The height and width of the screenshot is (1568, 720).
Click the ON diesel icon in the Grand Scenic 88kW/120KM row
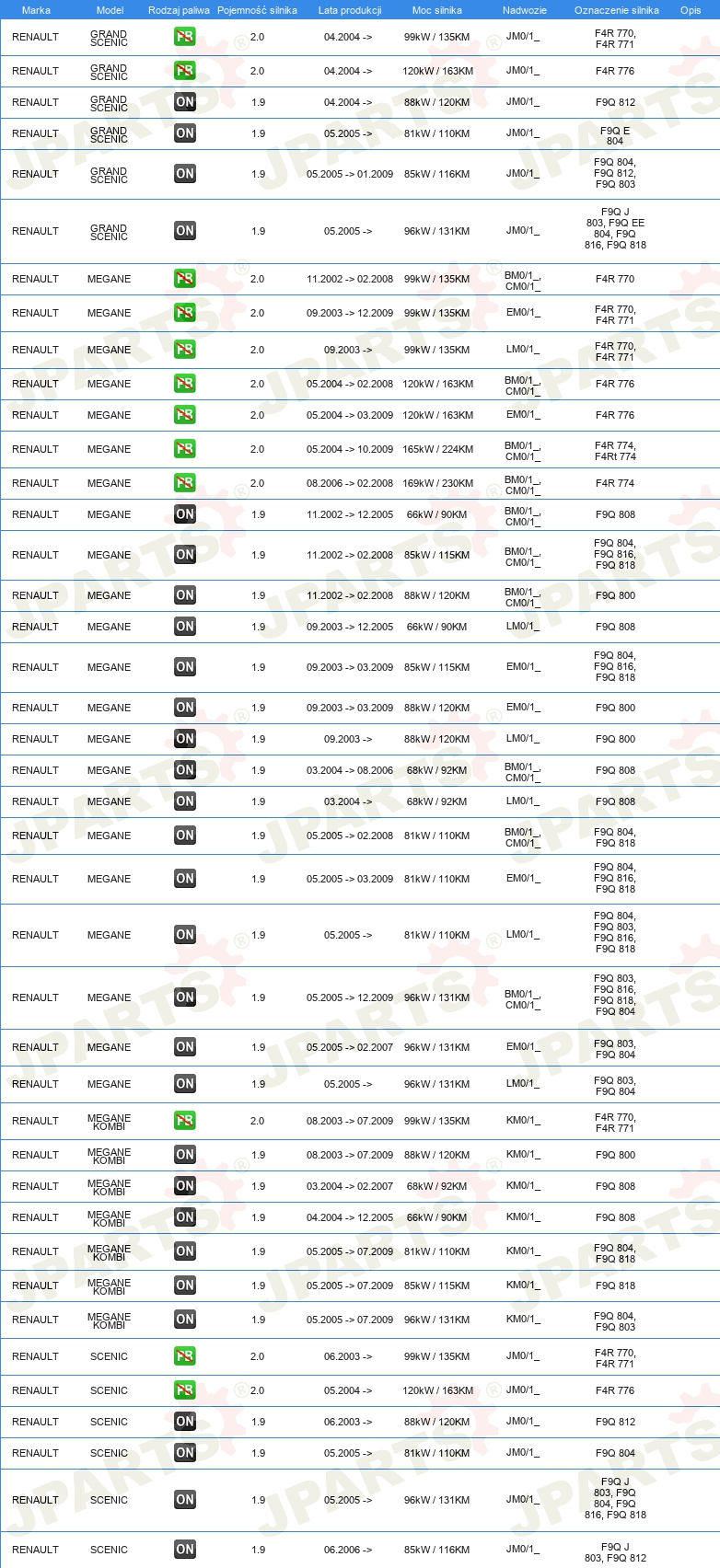[x=185, y=102]
